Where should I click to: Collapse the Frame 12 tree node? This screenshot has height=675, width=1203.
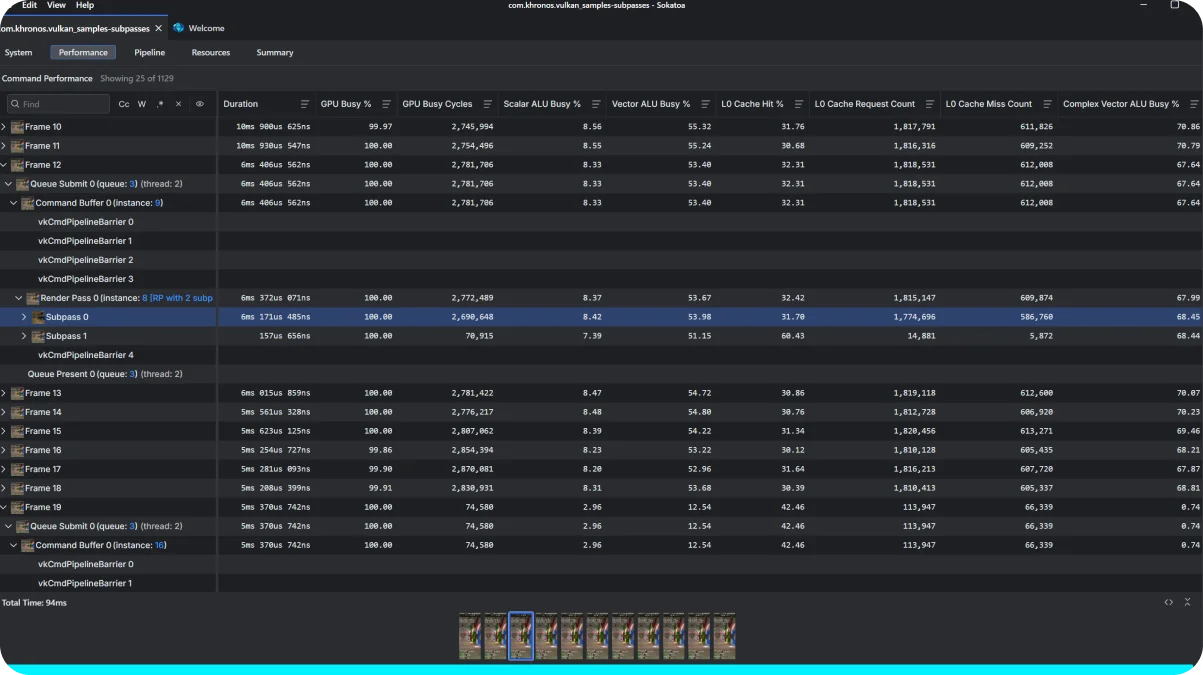(x=5, y=164)
